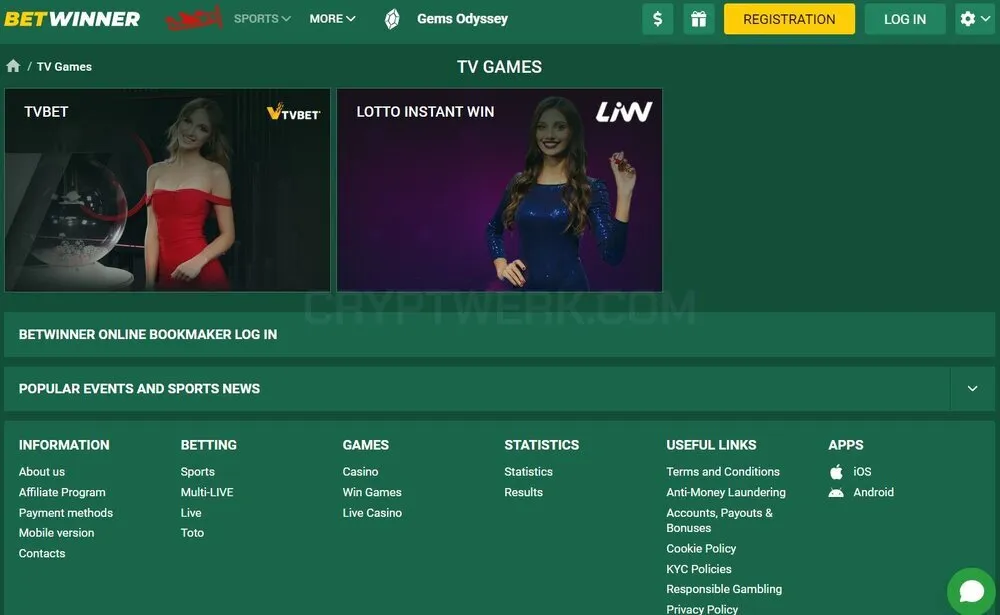Click the Apple iOS icon
This screenshot has width=1000, height=615.
836,471
